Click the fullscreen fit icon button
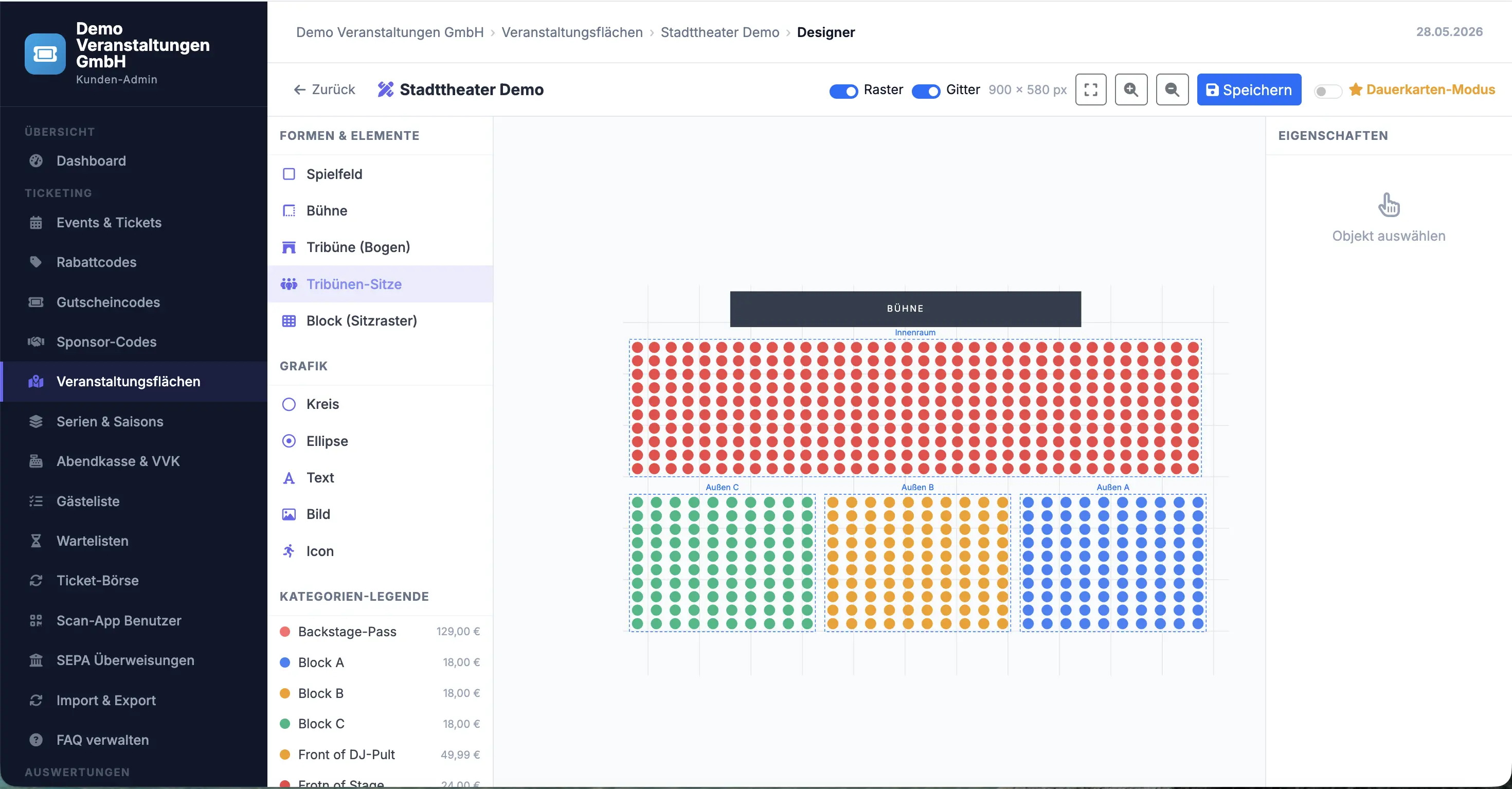The width and height of the screenshot is (1512, 789). [x=1091, y=90]
